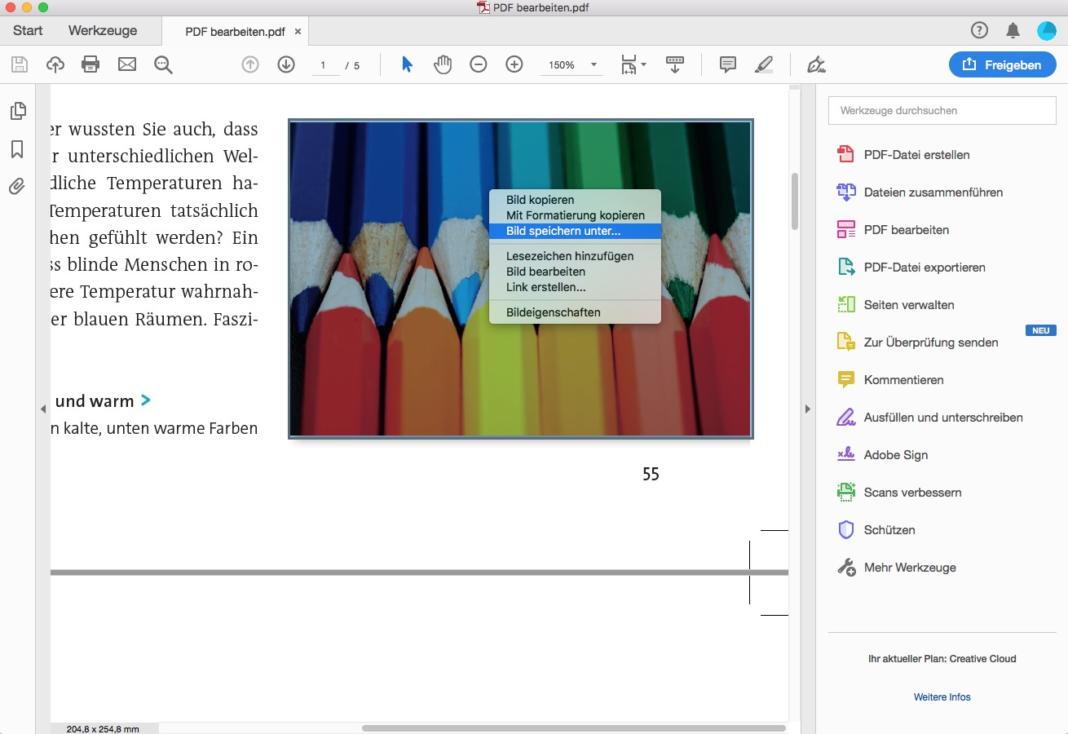Screen dimensions: 1068x734
Task: Choose Bild speichern unter...
Action: (x=575, y=231)
